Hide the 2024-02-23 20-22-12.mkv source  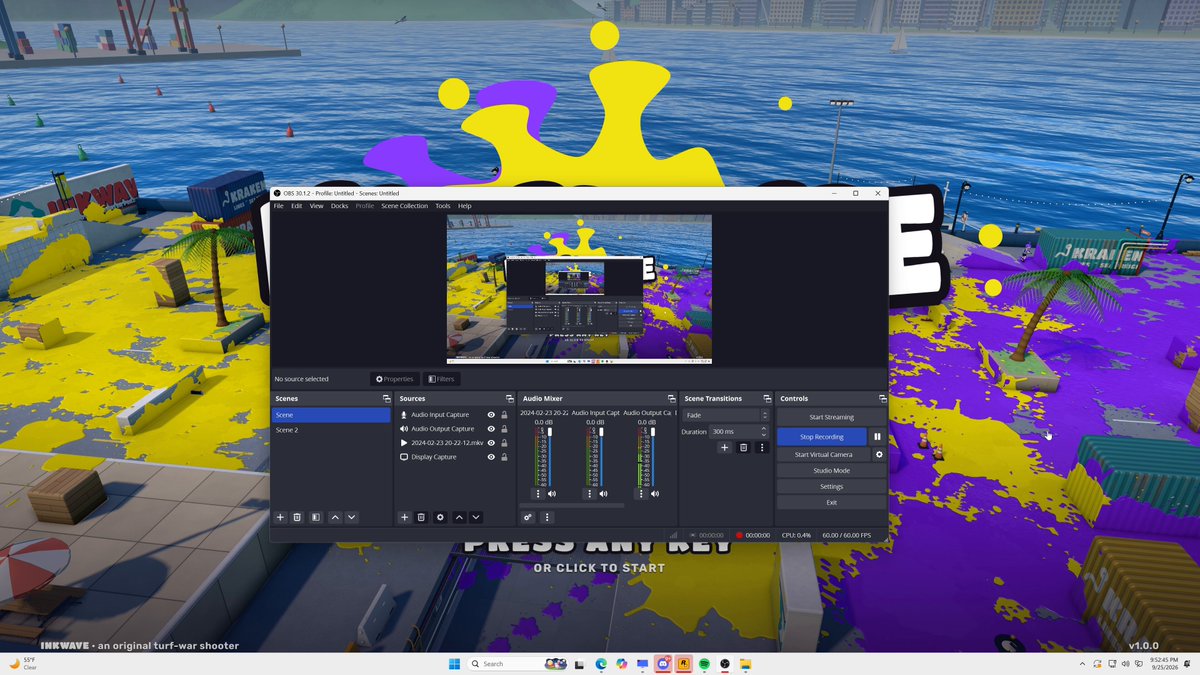[x=491, y=443]
